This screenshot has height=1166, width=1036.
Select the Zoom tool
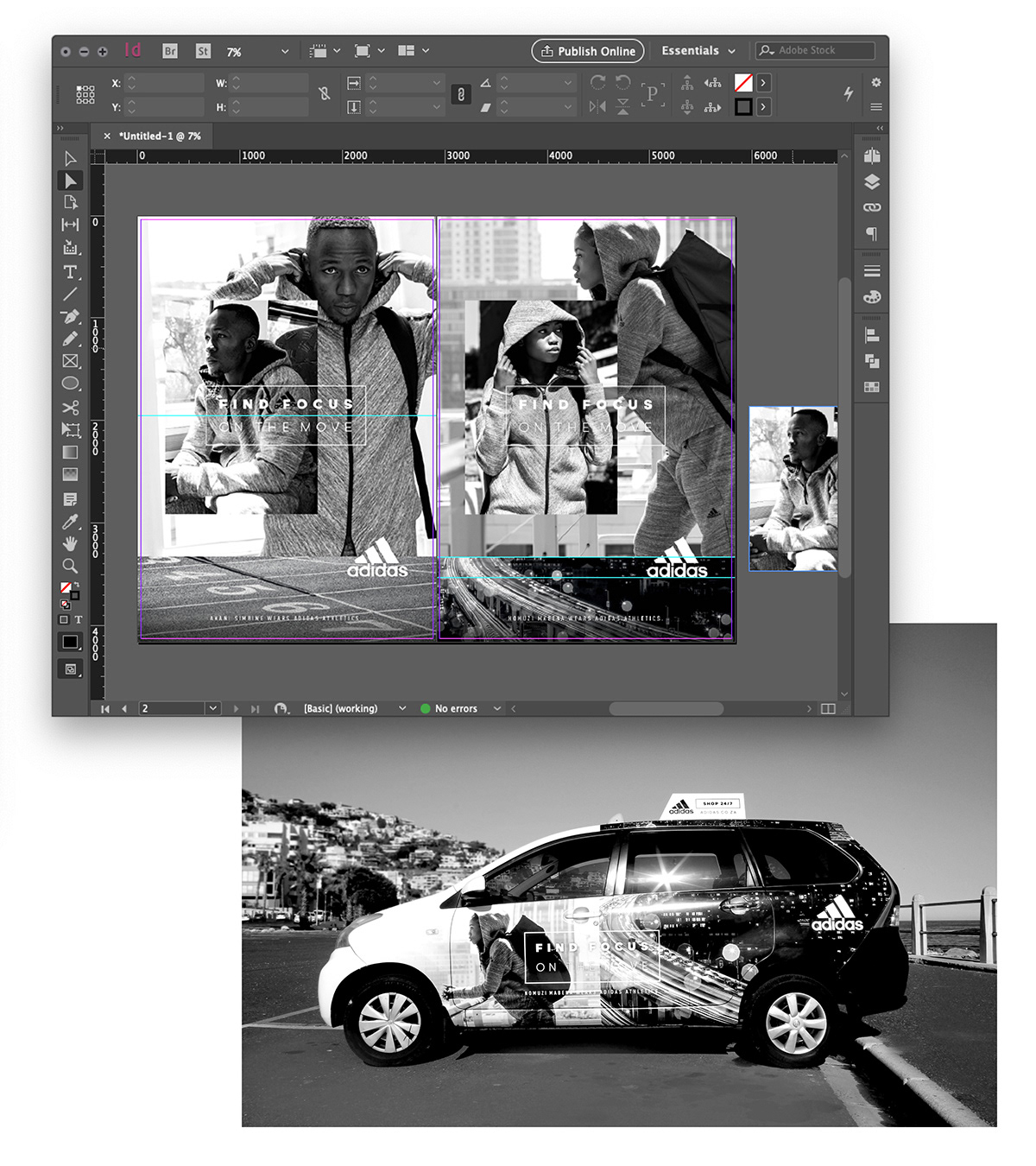point(71,566)
